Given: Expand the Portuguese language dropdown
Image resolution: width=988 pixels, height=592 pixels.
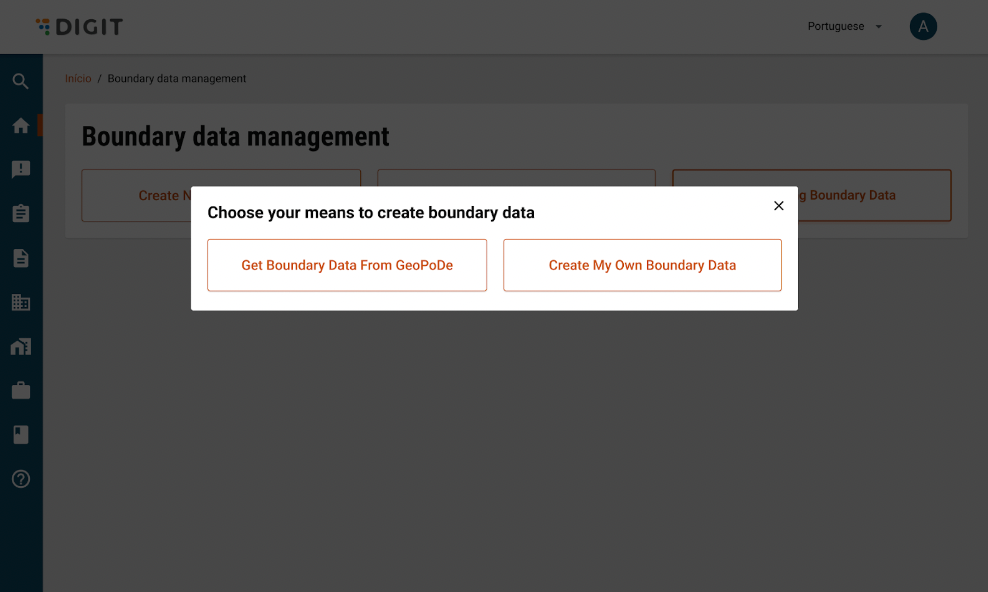Looking at the screenshot, I should 845,27.
